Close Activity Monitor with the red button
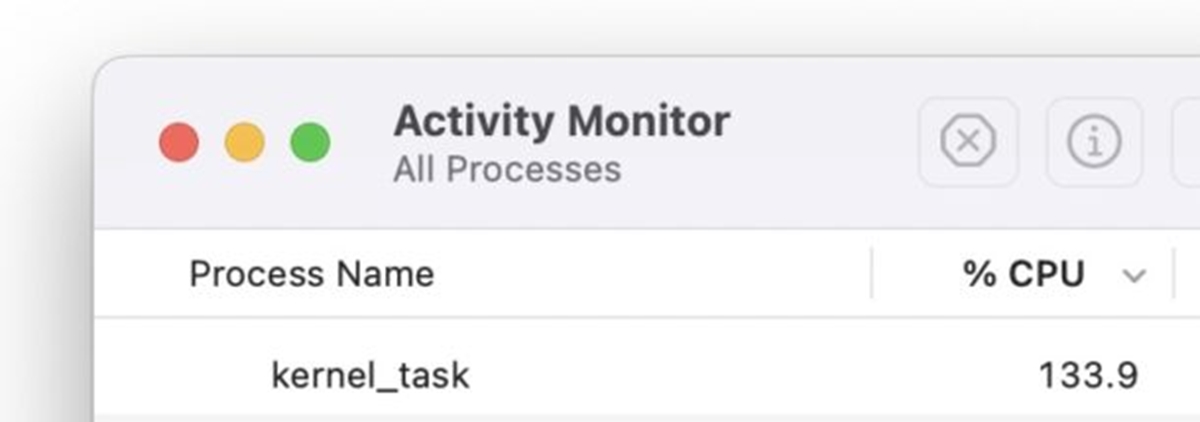1200x422 pixels. pos(179,143)
